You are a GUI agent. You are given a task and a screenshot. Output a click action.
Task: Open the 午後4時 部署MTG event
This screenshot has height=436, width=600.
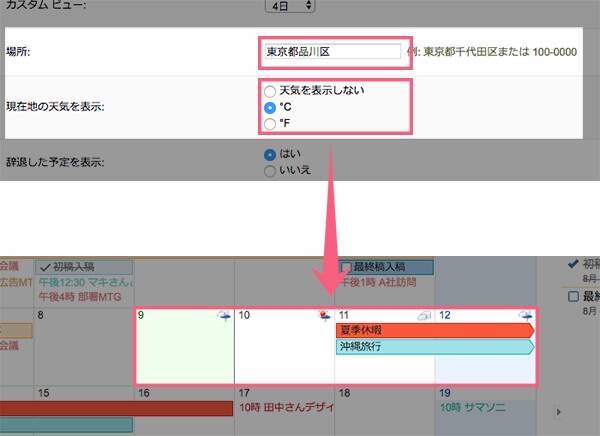(x=80, y=297)
